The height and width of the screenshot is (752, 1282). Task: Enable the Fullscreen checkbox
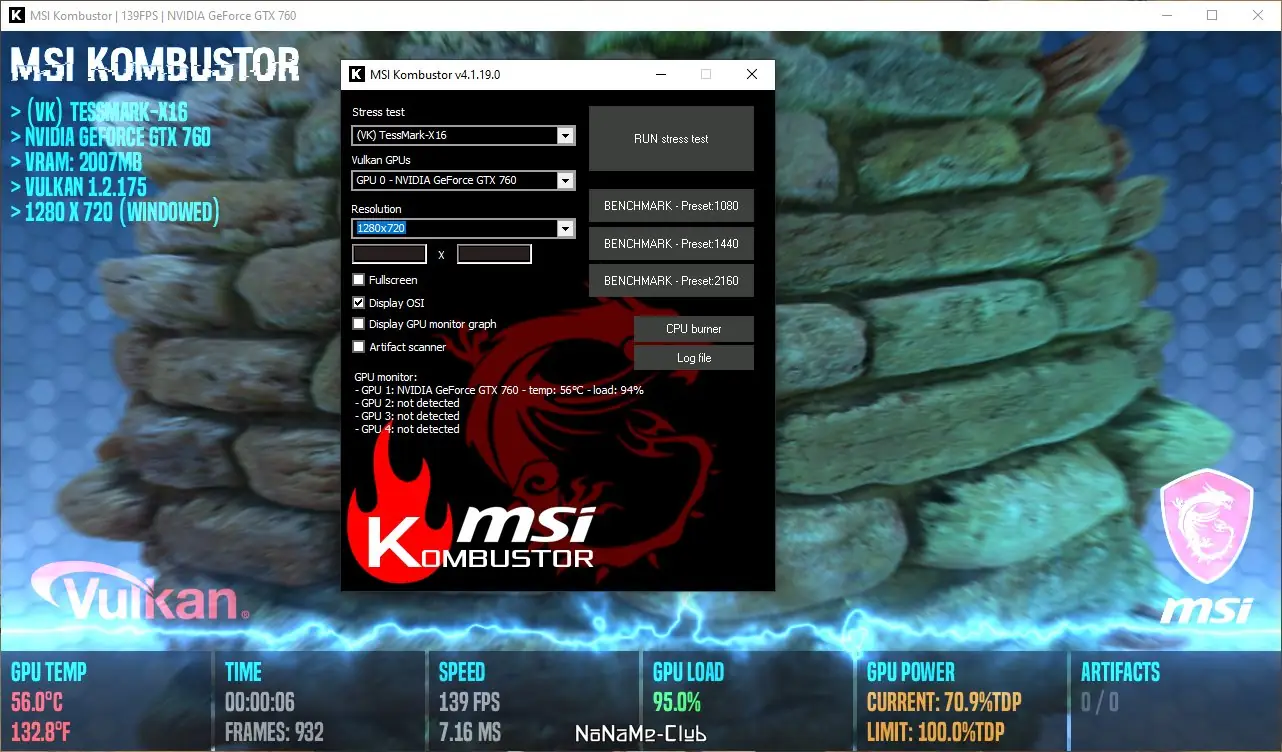pyautogui.click(x=359, y=280)
